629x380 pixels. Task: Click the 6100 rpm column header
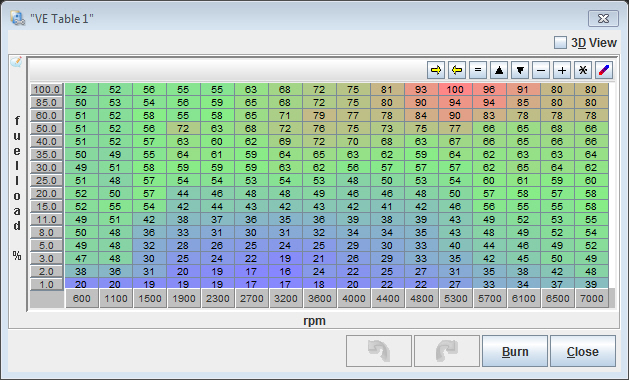524,299
